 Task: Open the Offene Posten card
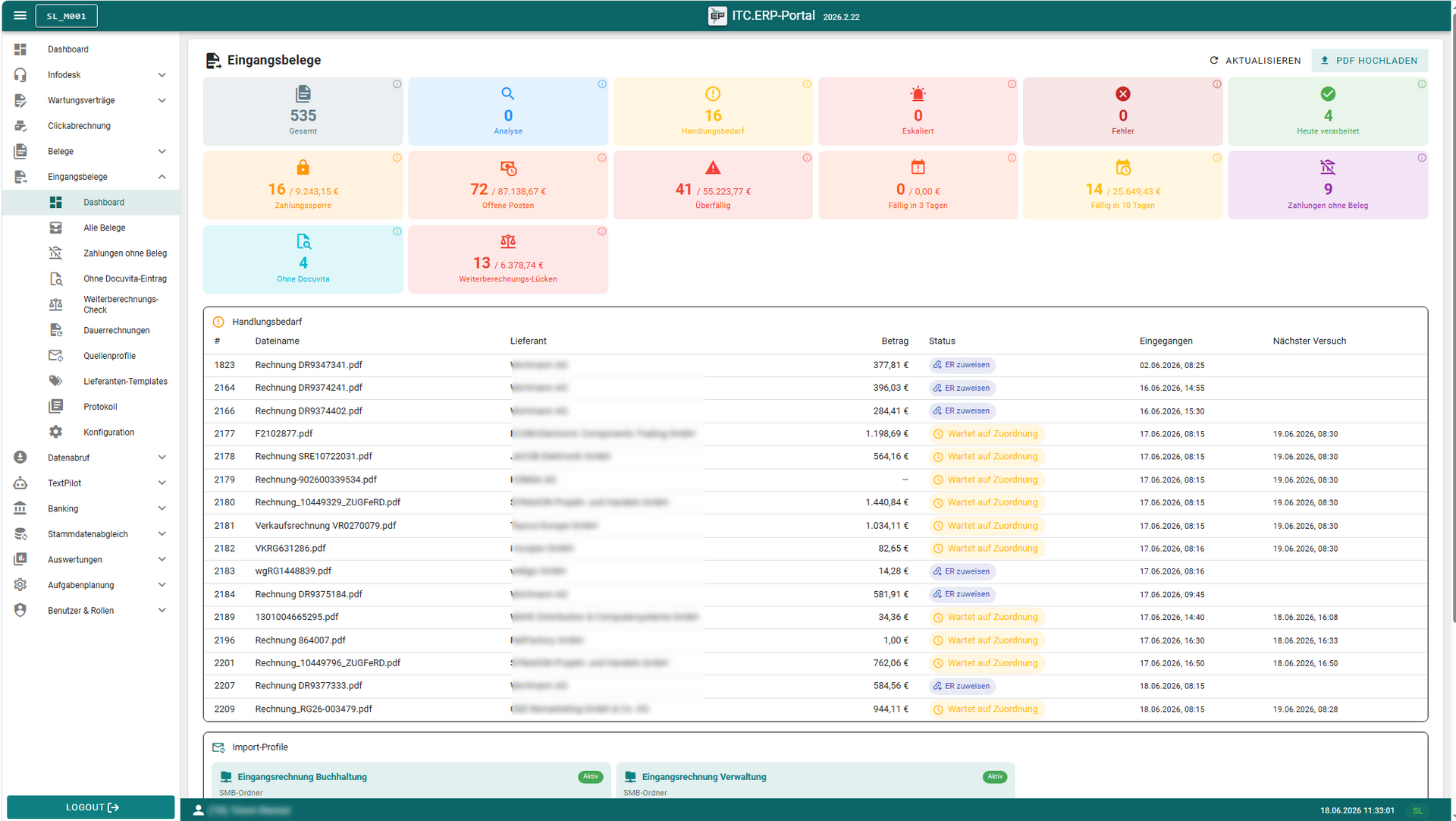(508, 185)
